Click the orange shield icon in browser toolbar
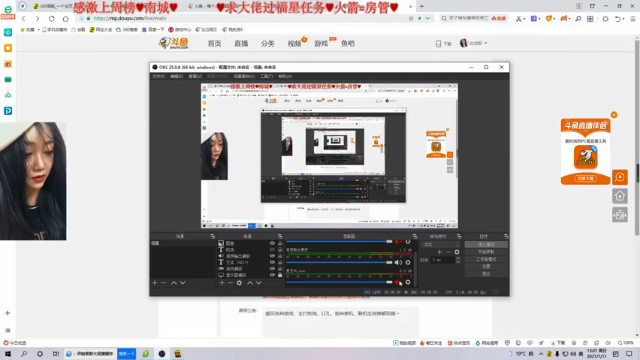The height and width of the screenshot is (360, 640). click(x=549, y=19)
